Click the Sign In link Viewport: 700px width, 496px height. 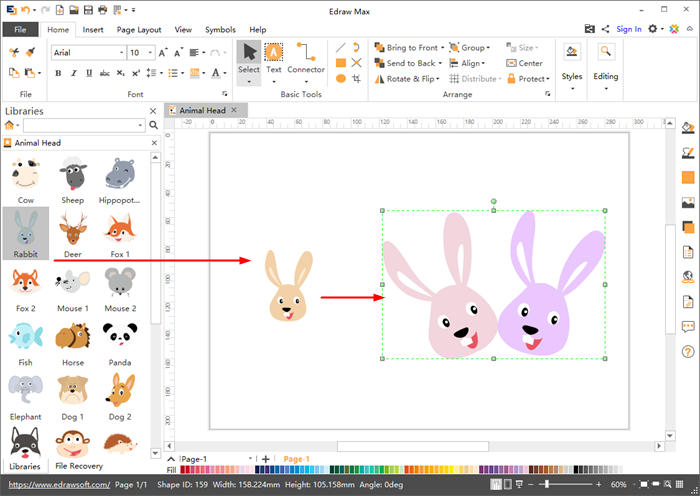629,29
